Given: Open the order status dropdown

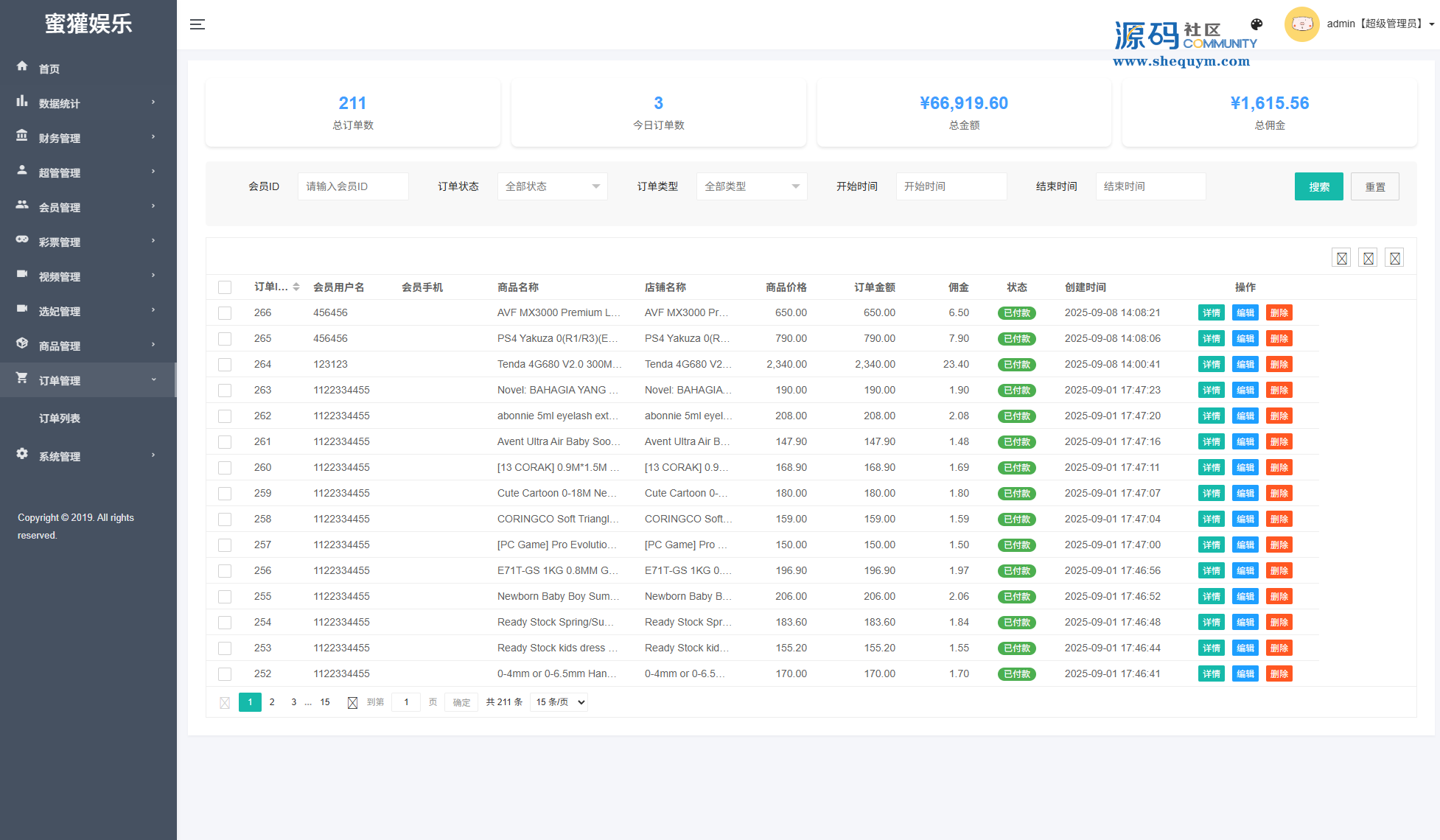Looking at the screenshot, I should [552, 186].
